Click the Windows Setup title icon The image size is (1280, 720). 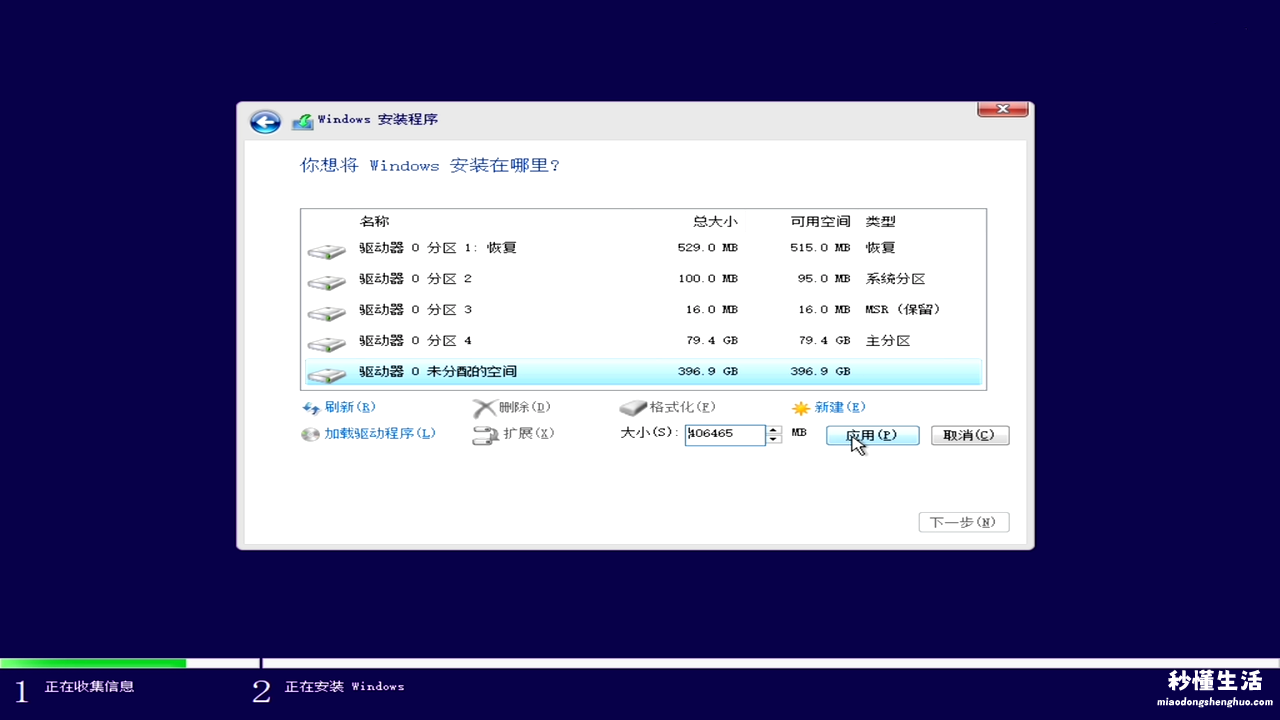point(302,121)
